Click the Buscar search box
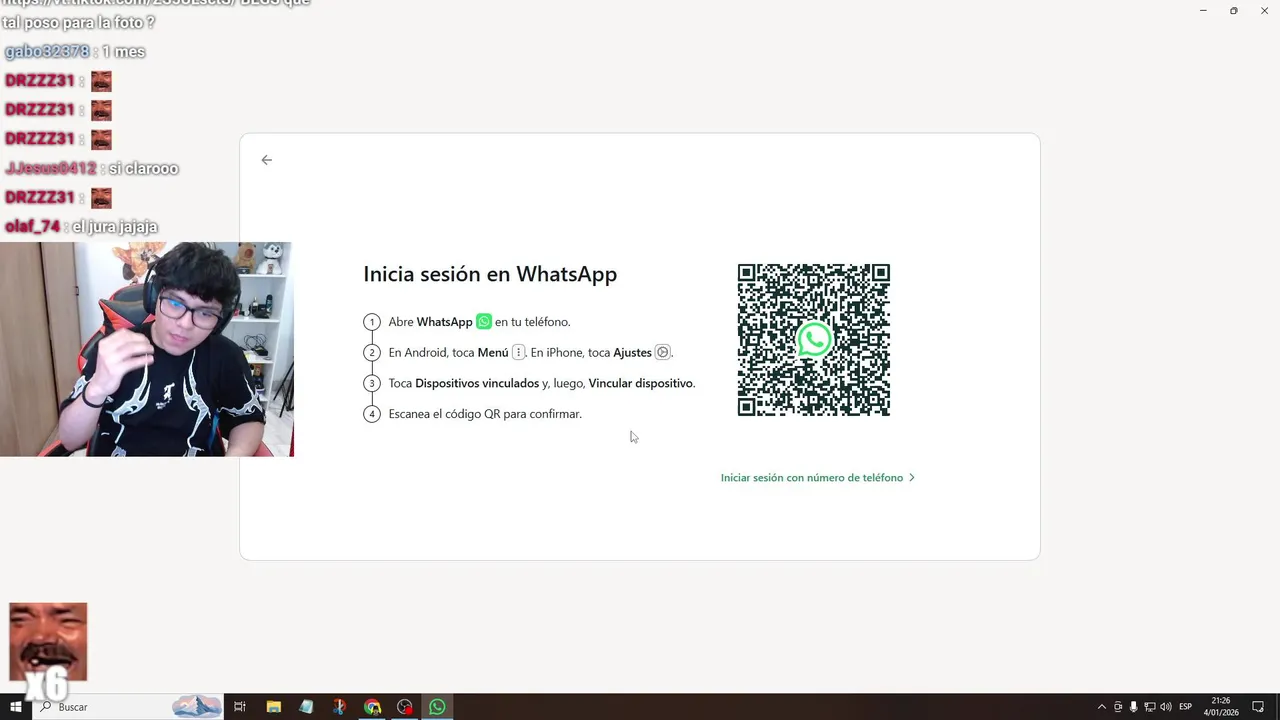 pyautogui.click(x=128, y=707)
